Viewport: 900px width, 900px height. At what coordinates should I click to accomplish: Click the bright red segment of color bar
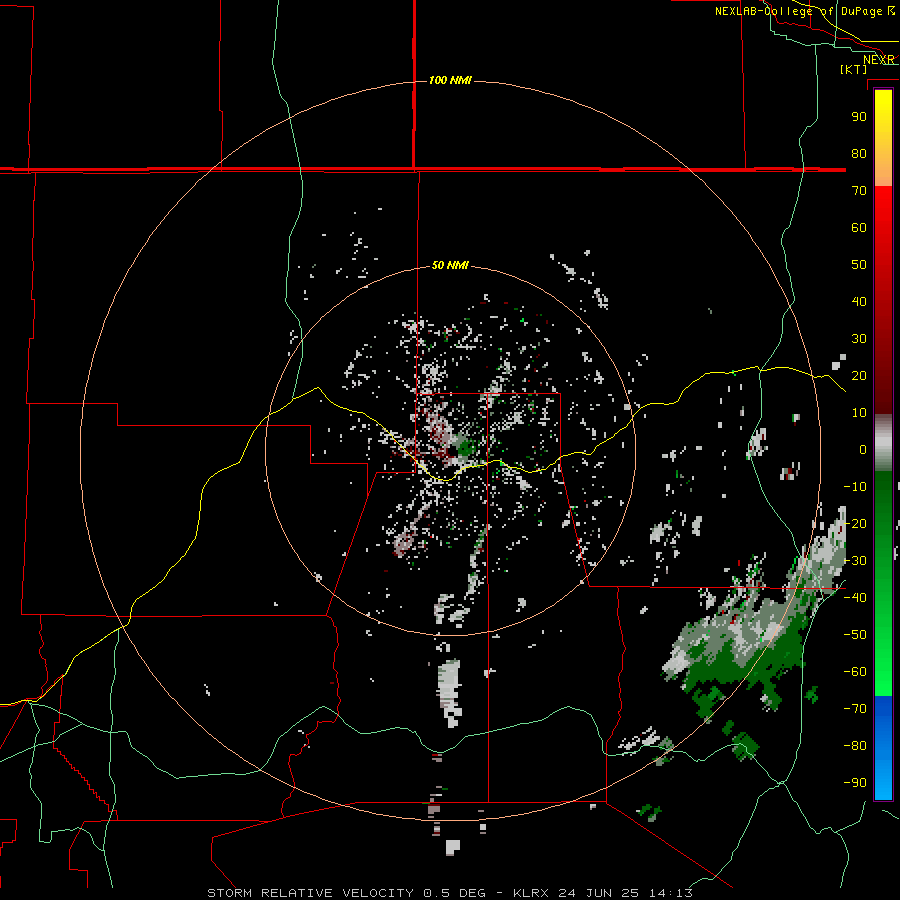click(883, 230)
